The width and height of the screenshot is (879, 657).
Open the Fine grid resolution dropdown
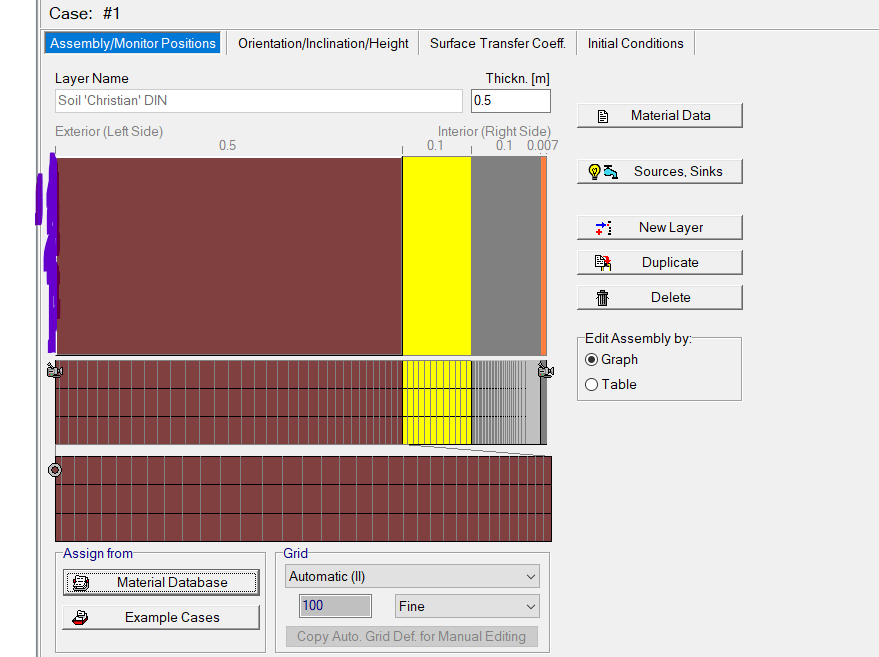(467, 607)
